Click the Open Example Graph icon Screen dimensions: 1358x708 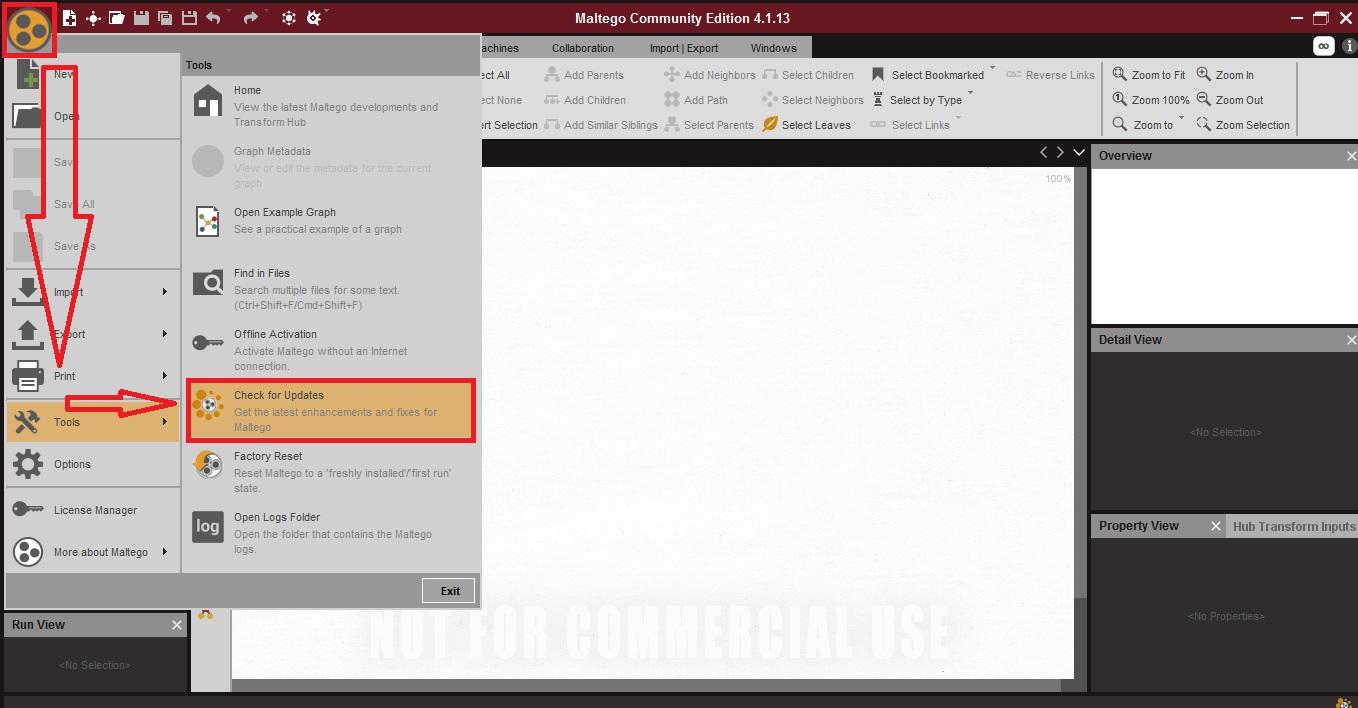[208, 221]
